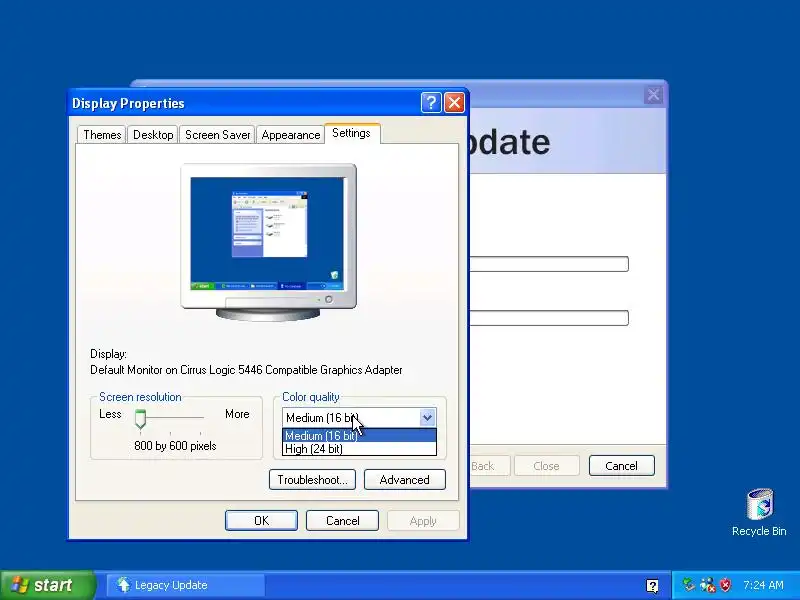The height and width of the screenshot is (600, 800).
Task: Click Cancel in Display Properties
Action: pos(342,520)
